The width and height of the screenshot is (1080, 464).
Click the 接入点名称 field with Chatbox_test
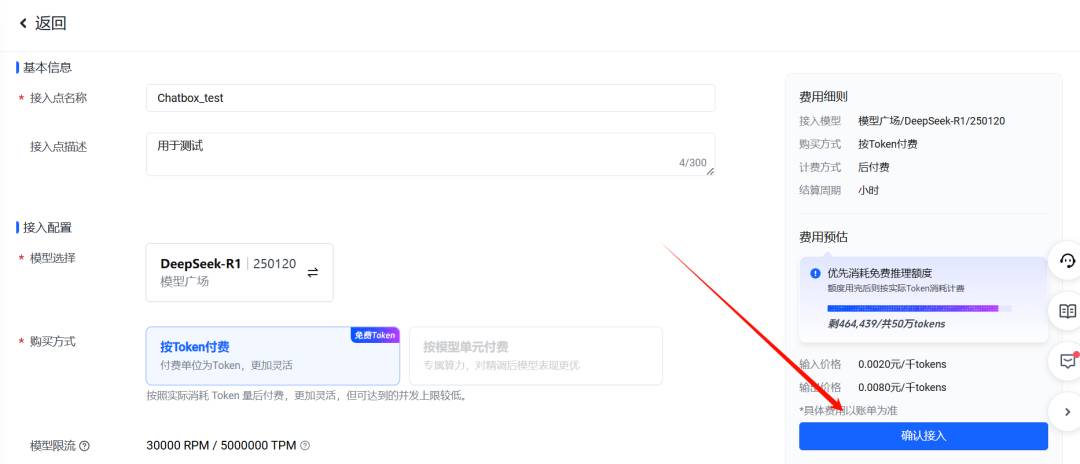pos(430,98)
